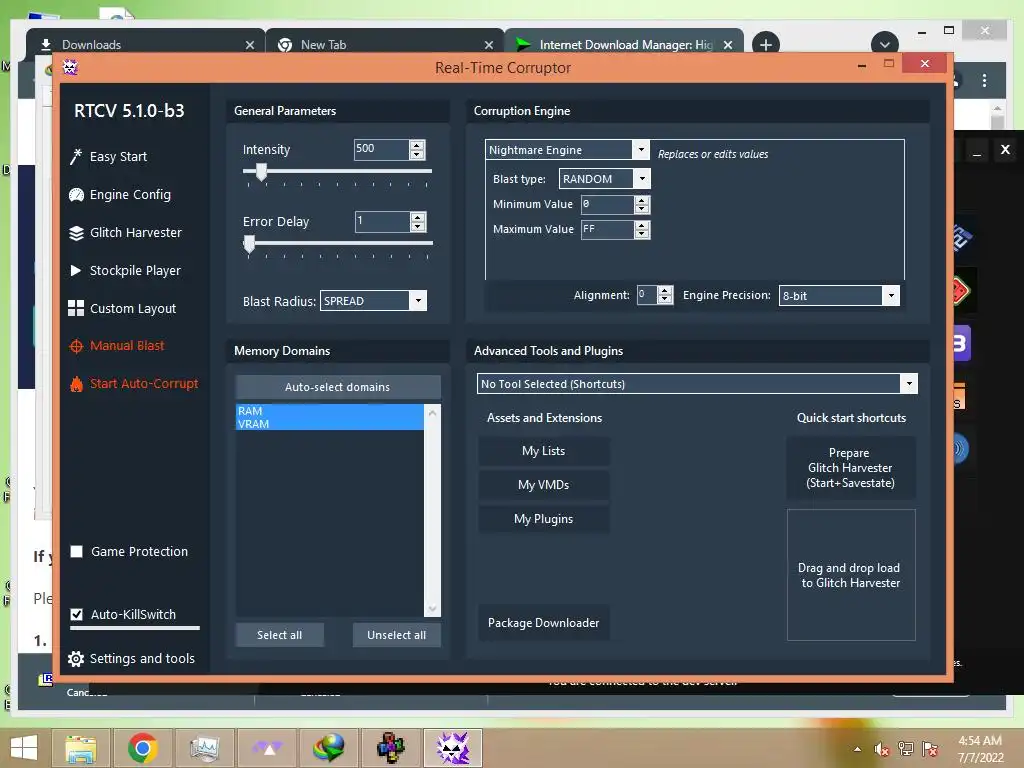Click Unselect all domains button
Image resolution: width=1024 pixels, height=768 pixels.
coord(396,635)
